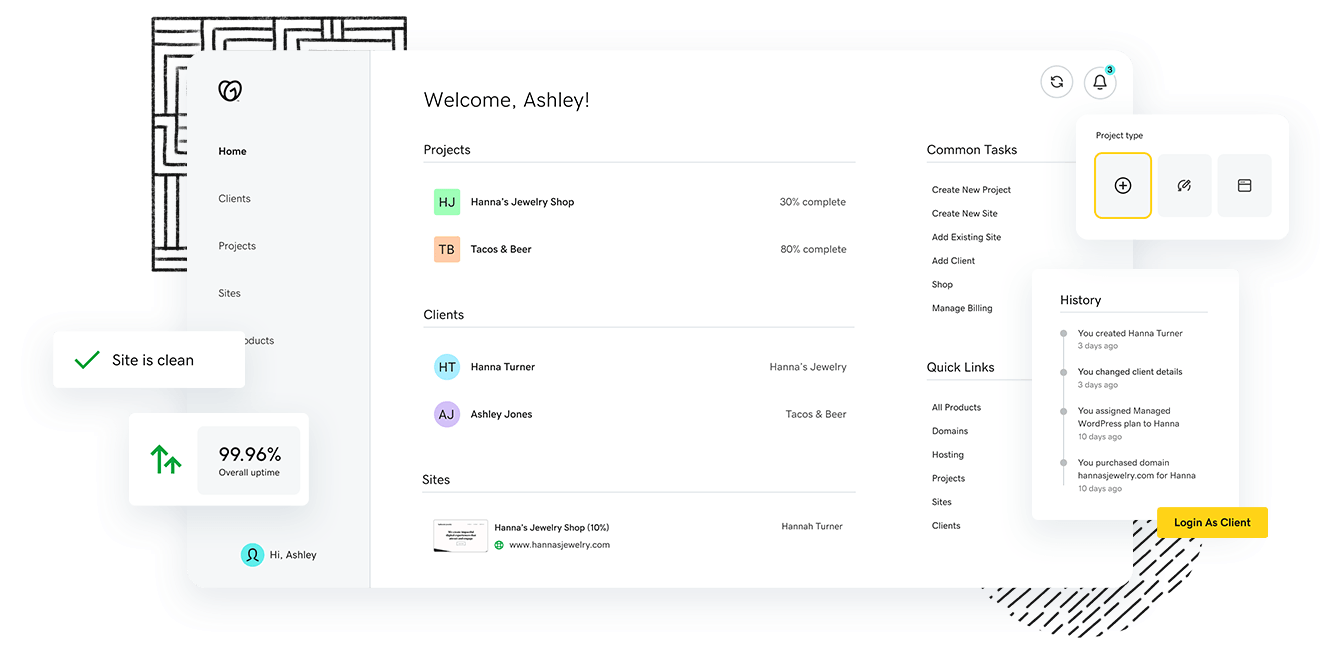
Task: Open Sites in the sidebar
Action: coord(230,293)
